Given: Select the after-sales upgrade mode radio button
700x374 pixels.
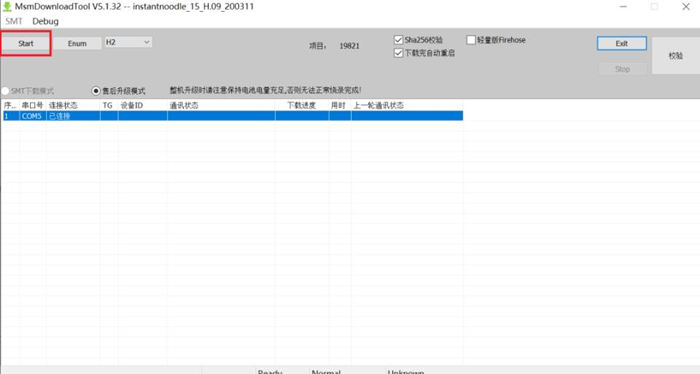Looking at the screenshot, I should pos(96,91).
